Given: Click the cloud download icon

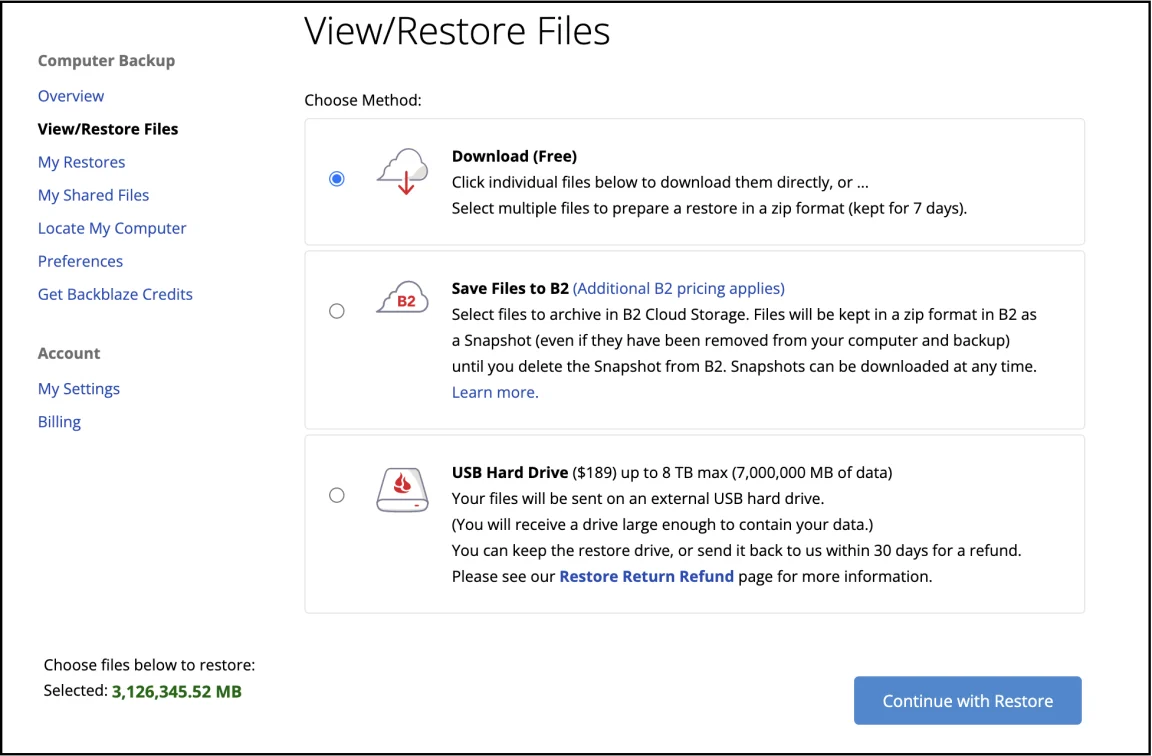Looking at the screenshot, I should (403, 171).
